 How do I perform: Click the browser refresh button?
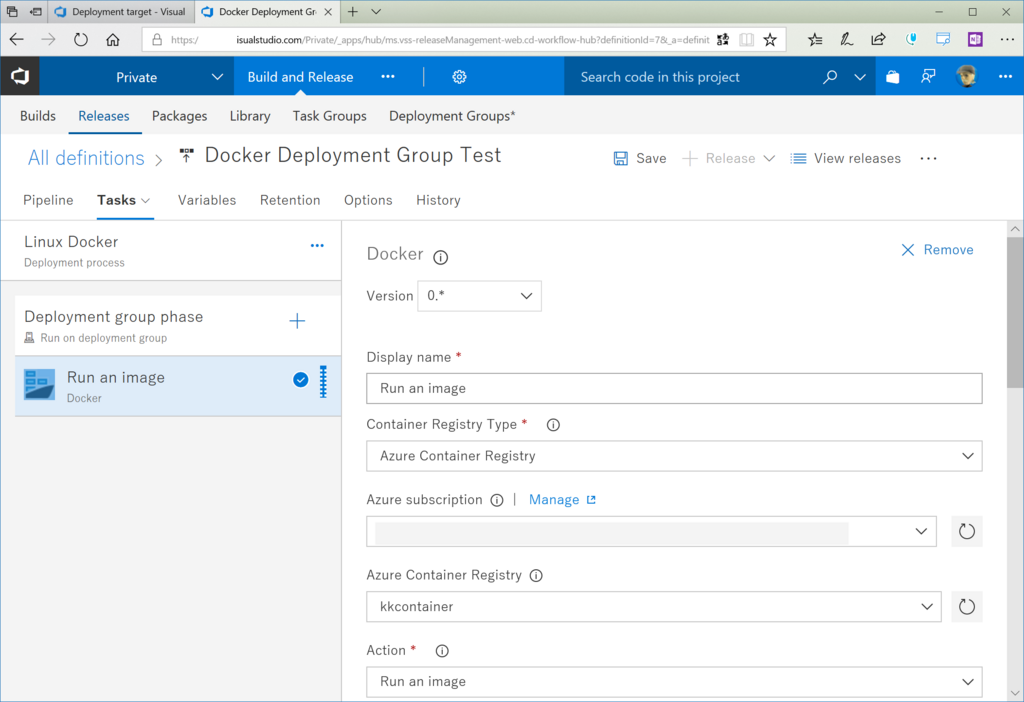[x=80, y=40]
